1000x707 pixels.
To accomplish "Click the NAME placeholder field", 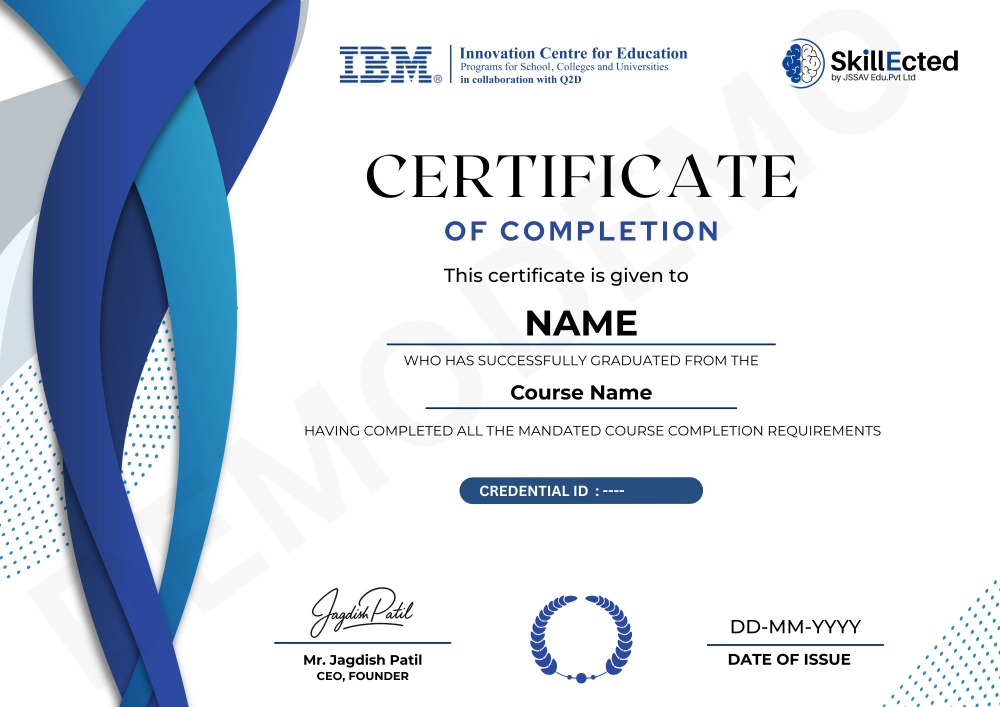I will [581, 323].
